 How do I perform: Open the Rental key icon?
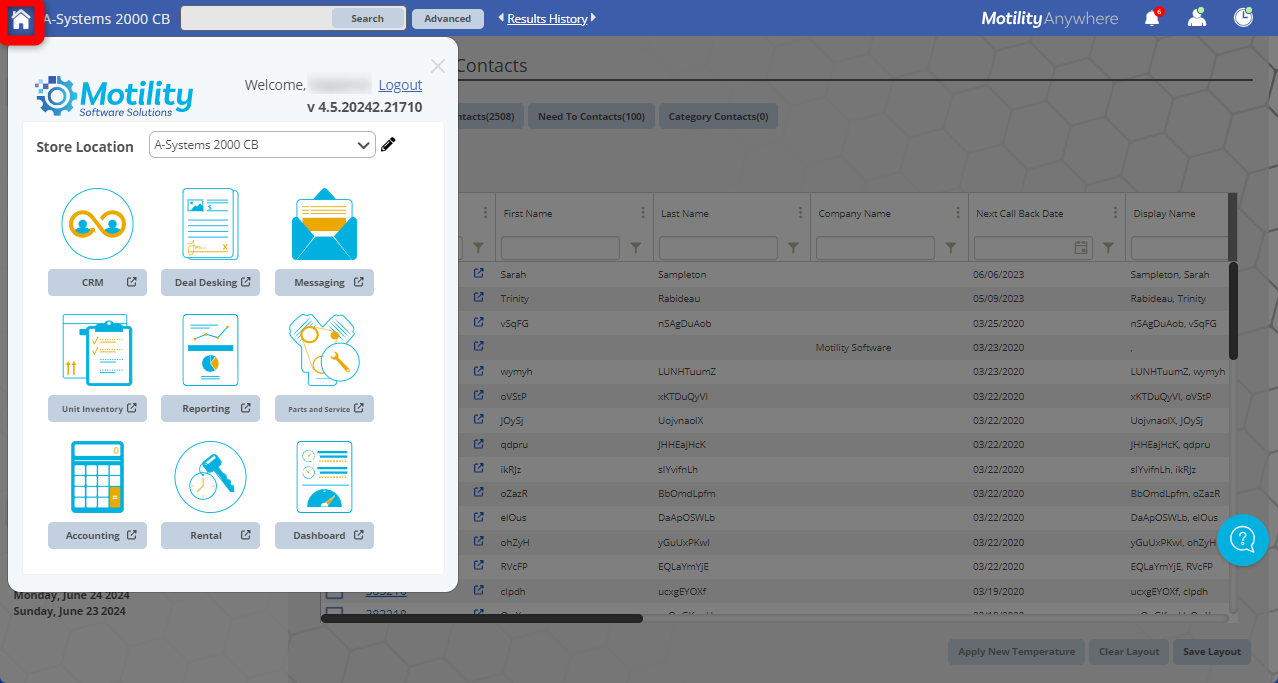(x=210, y=477)
